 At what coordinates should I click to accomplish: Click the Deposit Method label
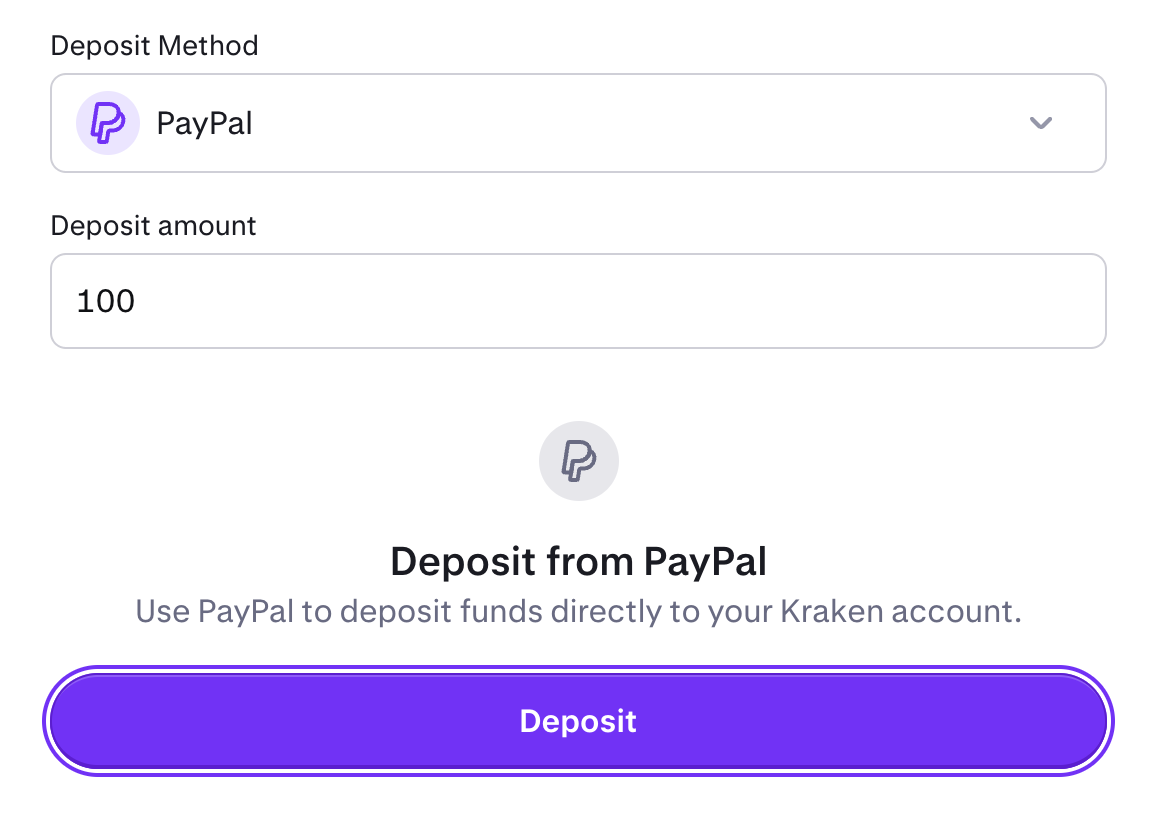click(x=154, y=45)
